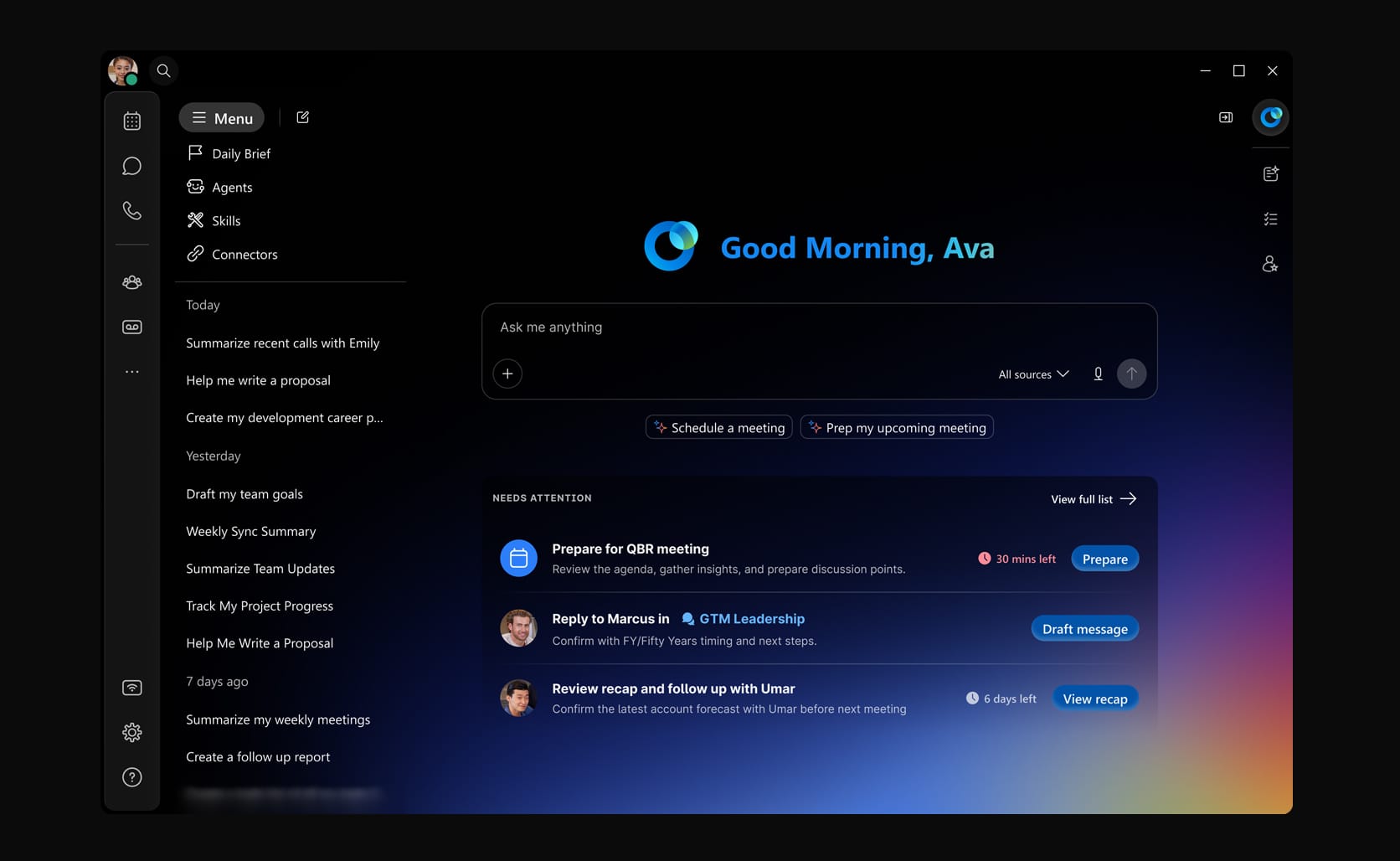Open View full list link
This screenshot has height=861, width=1400.
[1094, 498]
